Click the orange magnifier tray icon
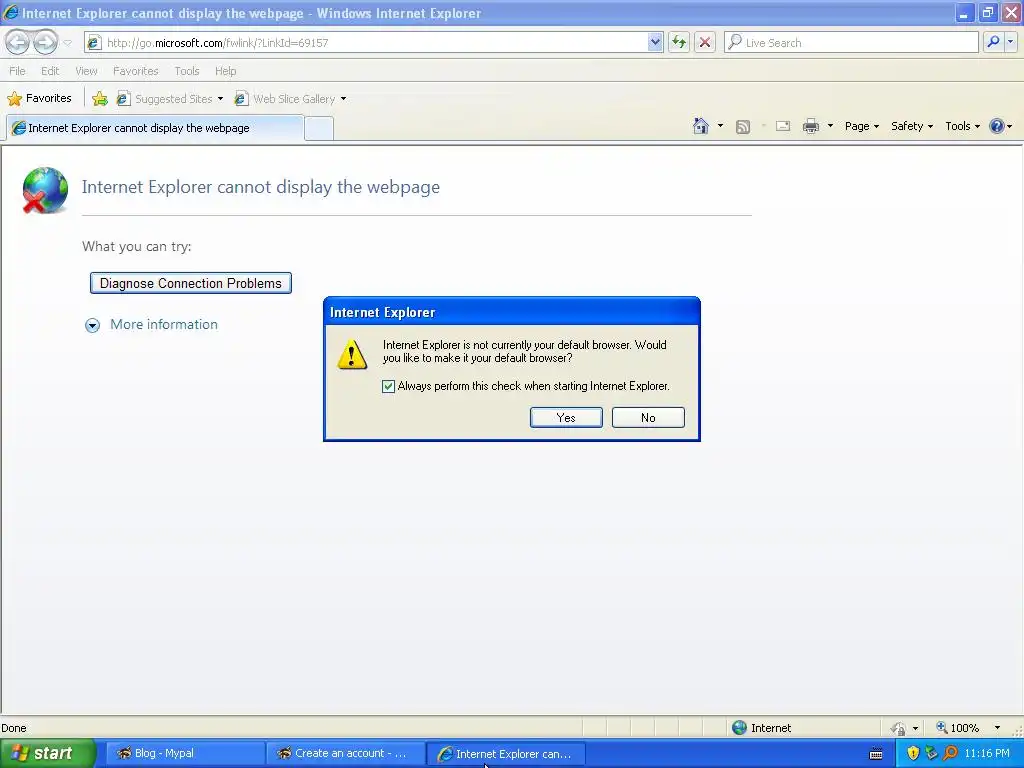The width and height of the screenshot is (1024, 768). (x=950, y=753)
